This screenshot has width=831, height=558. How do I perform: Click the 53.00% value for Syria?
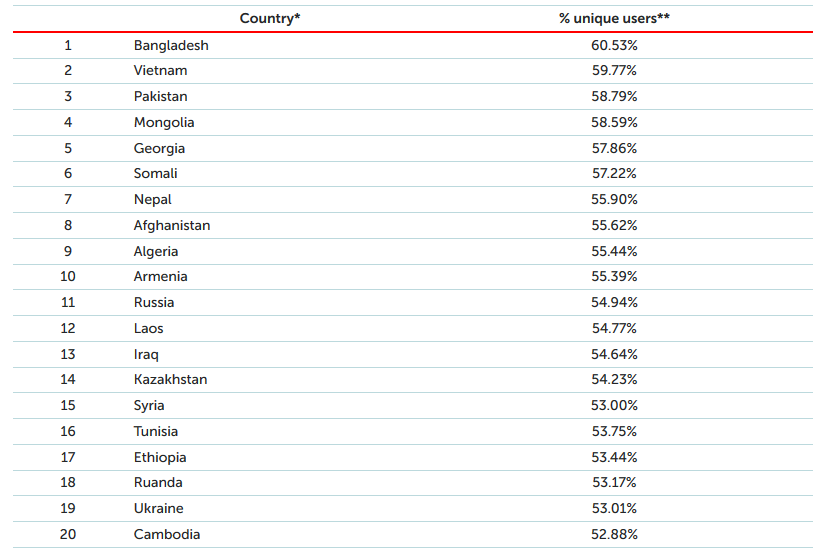click(x=614, y=406)
